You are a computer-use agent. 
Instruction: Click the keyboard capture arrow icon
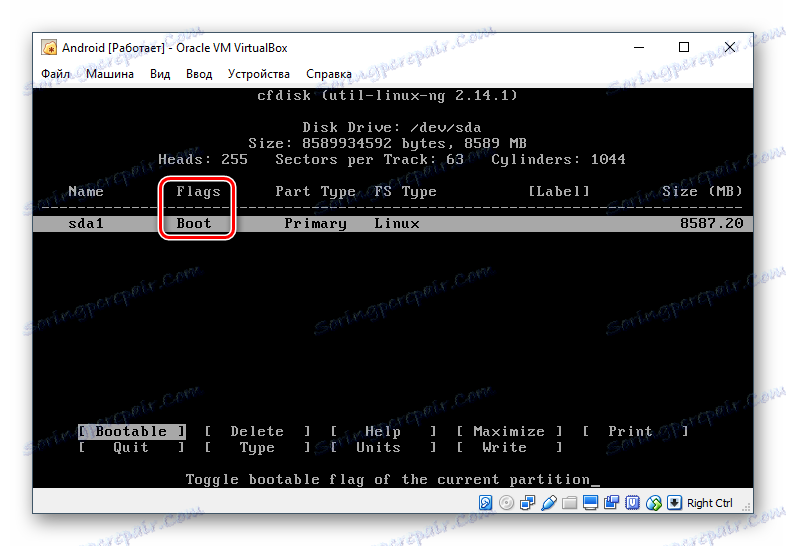point(674,502)
